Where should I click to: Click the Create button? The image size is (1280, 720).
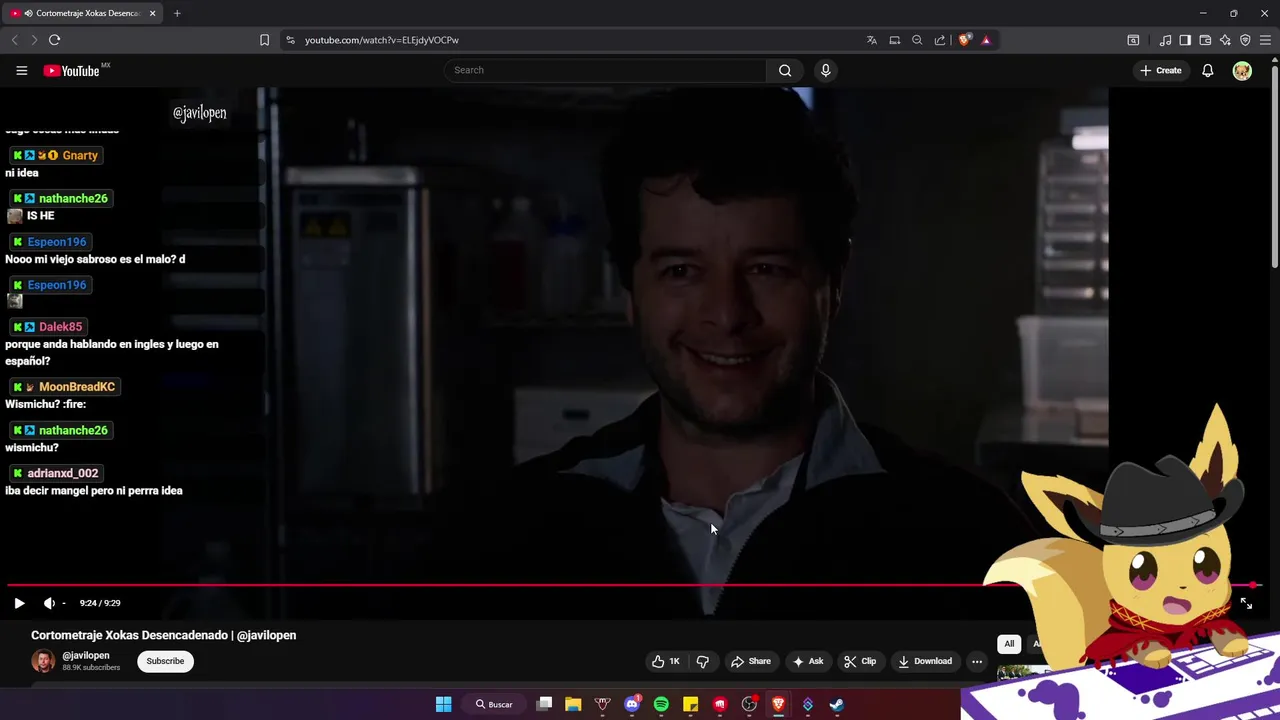[1161, 70]
